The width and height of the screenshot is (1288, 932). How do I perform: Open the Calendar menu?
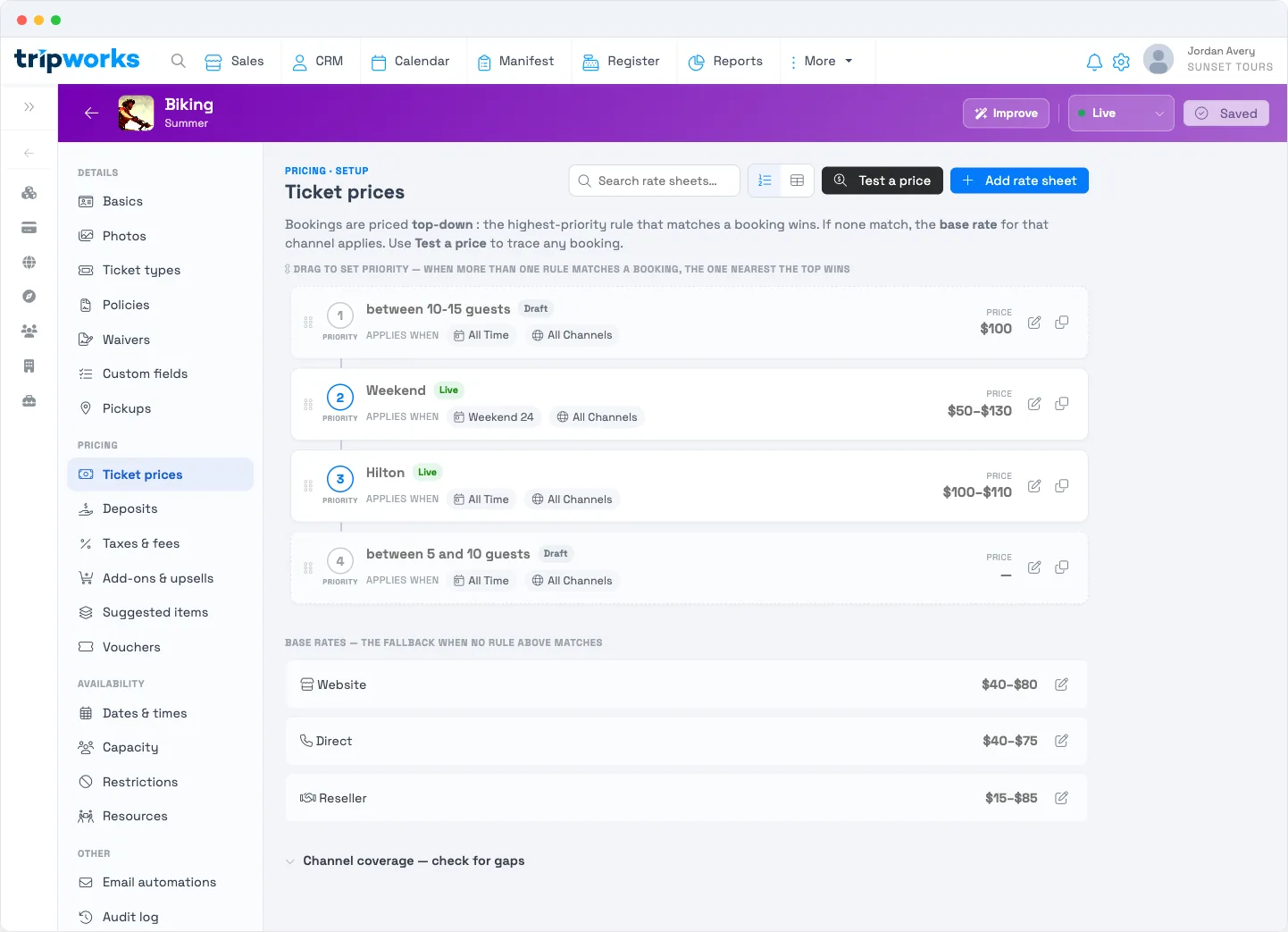(x=410, y=61)
